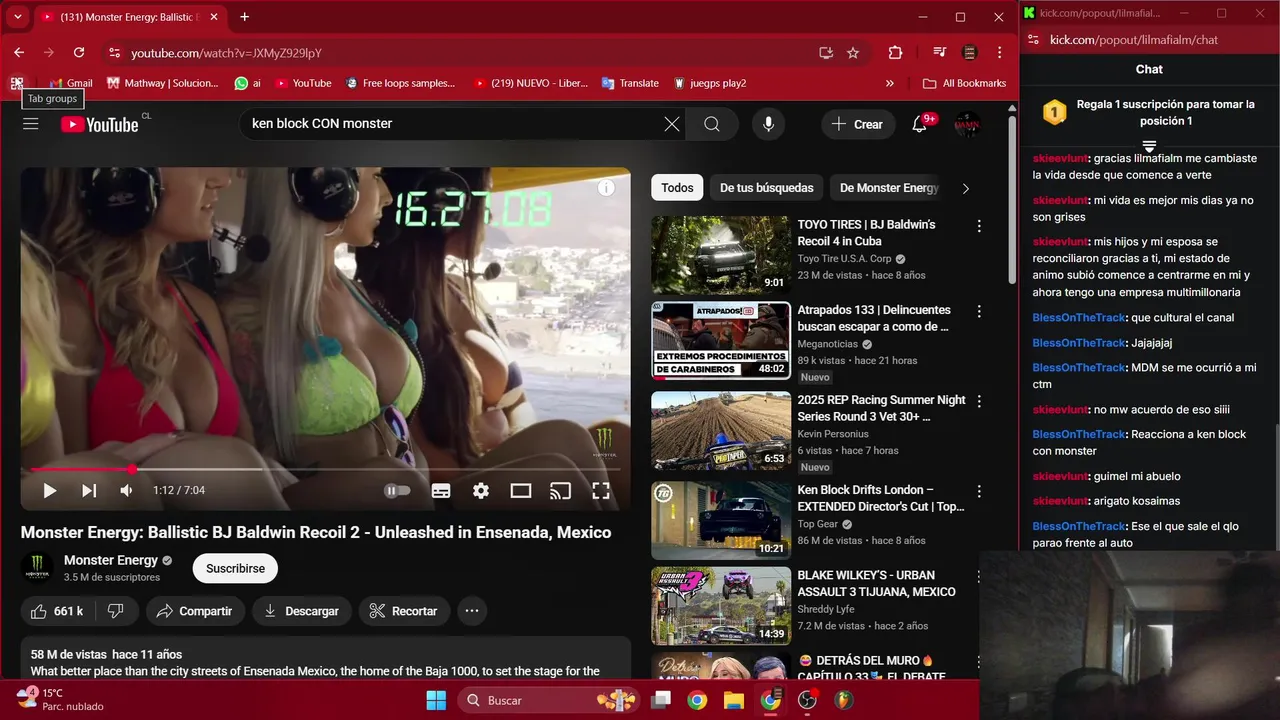Run search with the magnifier button
The image size is (1280, 720).
pyautogui.click(x=712, y=124)
